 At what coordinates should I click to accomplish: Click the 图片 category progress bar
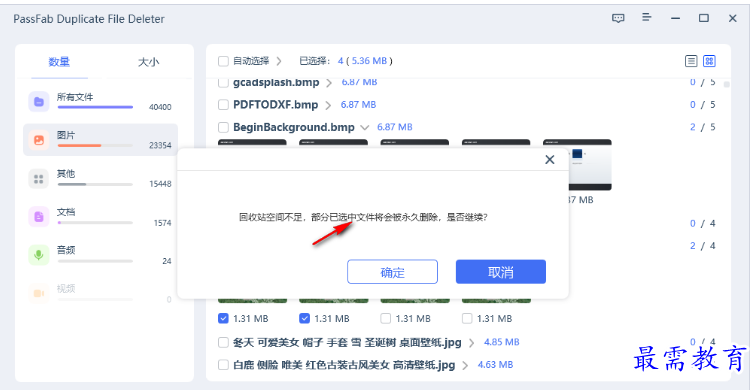pyautogui.click(x=95, y=145)
